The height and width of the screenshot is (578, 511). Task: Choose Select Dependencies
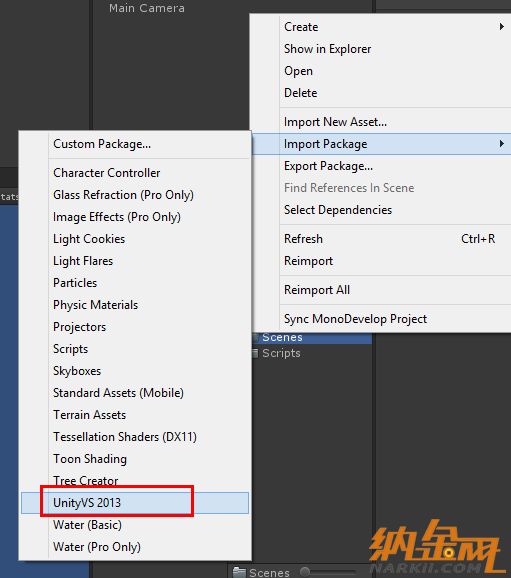(x=381, y=210)
